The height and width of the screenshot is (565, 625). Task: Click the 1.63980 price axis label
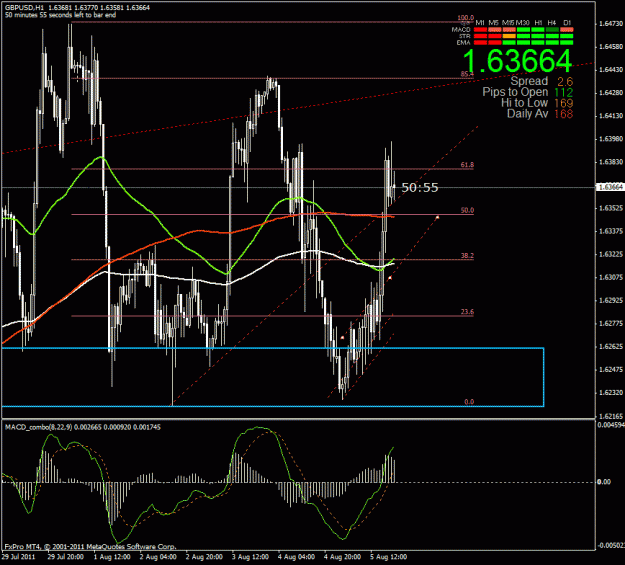pos(611,139)
